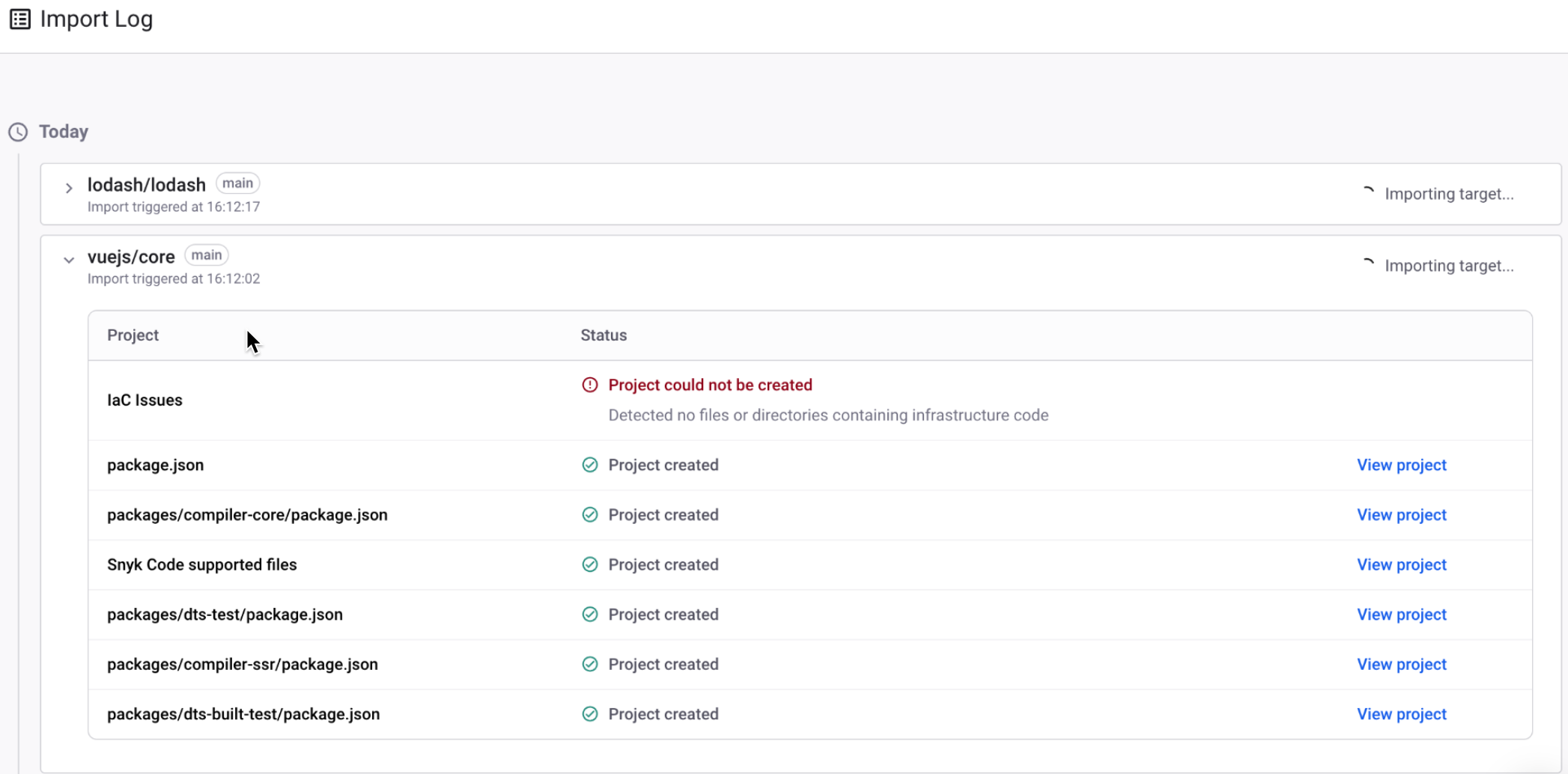Viewport: 1568px width, 774px height.
Task: Click the checkmark icon for packages/dts-built-test/package.json
Action: 590,714
